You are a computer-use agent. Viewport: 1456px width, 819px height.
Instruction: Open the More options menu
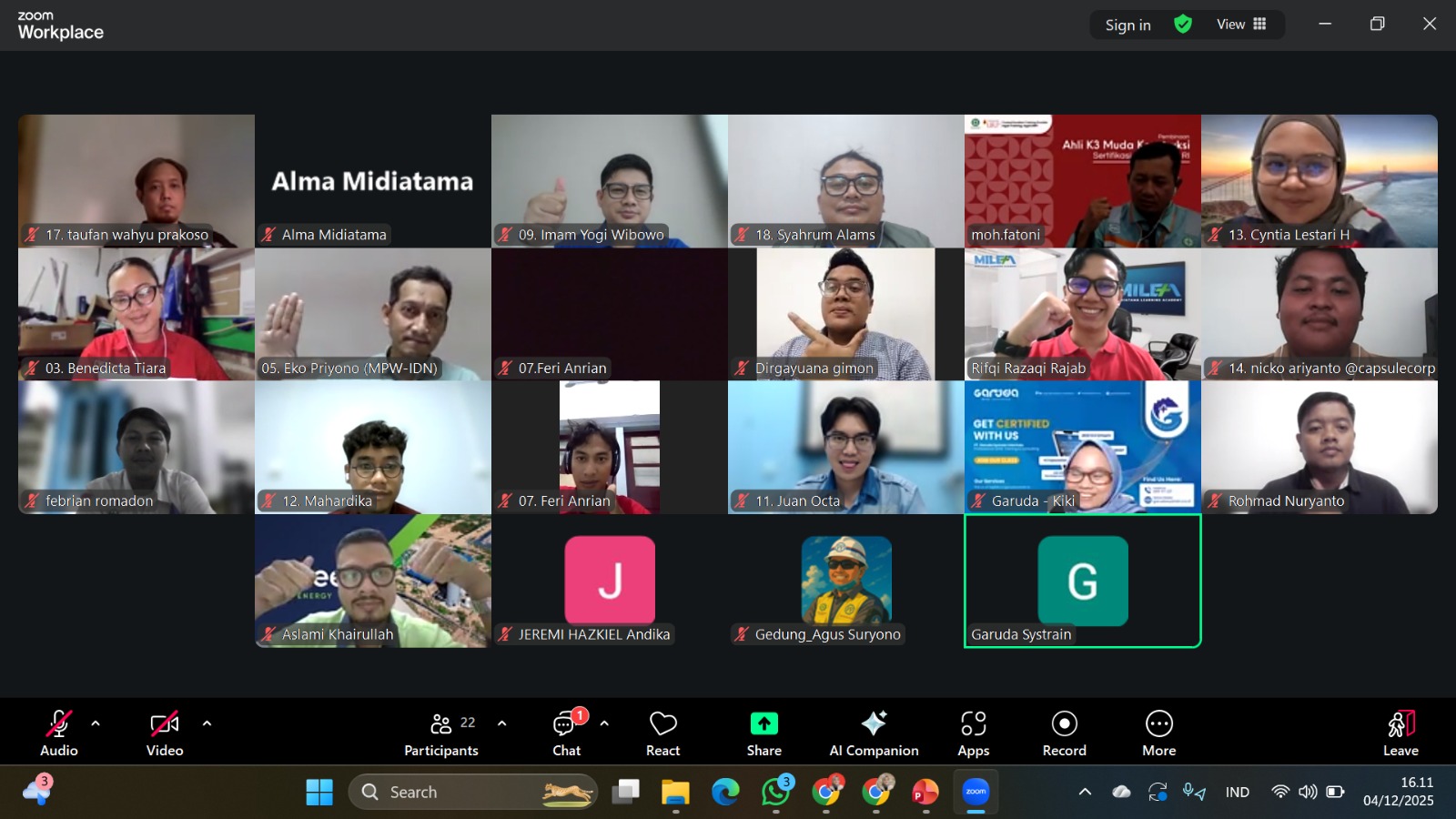(1158, 733)
